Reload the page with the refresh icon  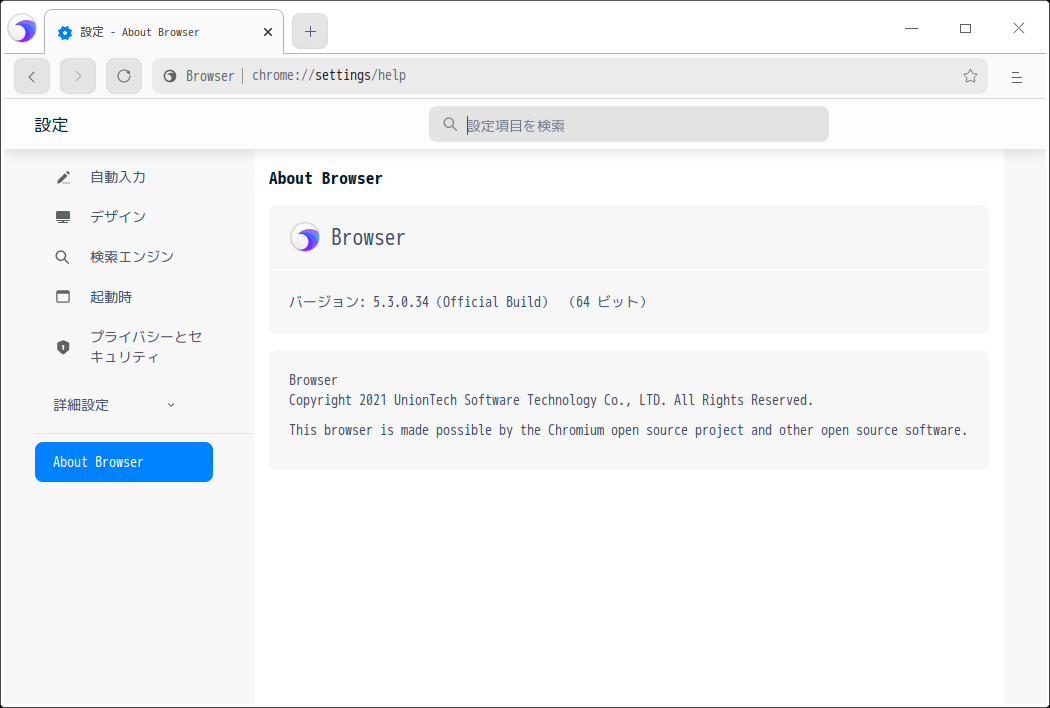pyautogui.click(x=124, y=76)
